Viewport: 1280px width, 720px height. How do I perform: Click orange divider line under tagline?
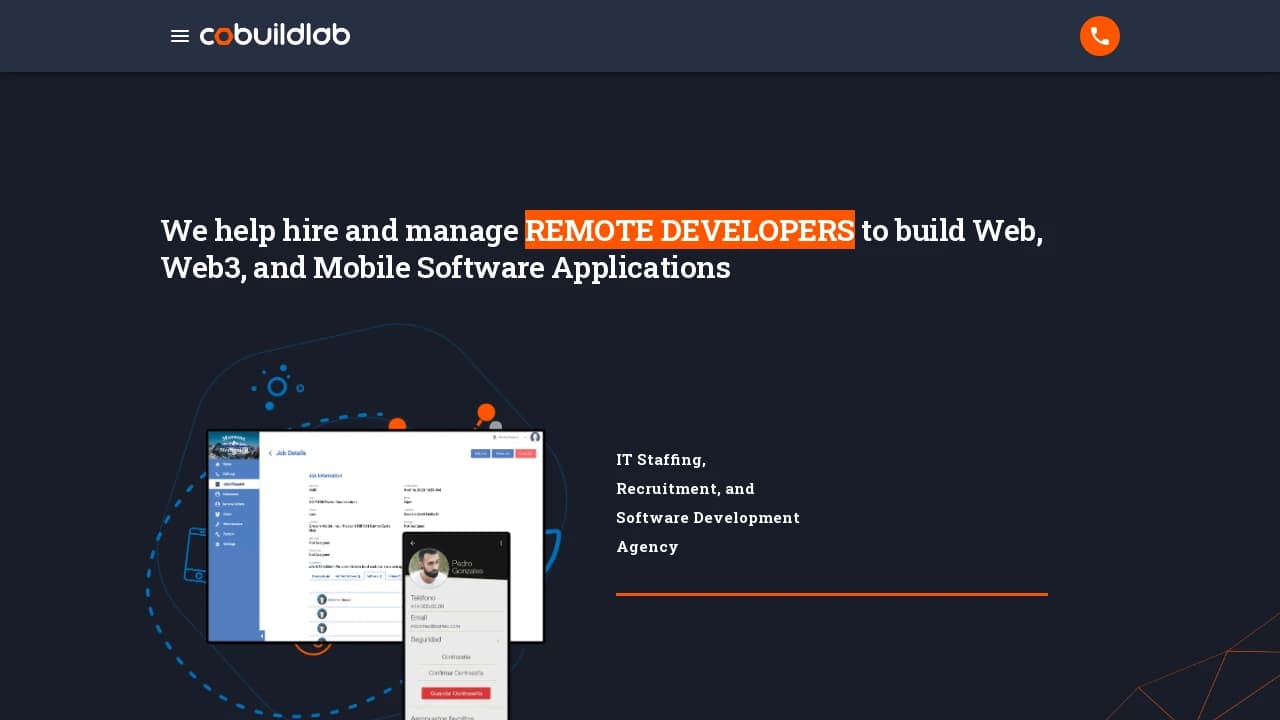point(831,594)
